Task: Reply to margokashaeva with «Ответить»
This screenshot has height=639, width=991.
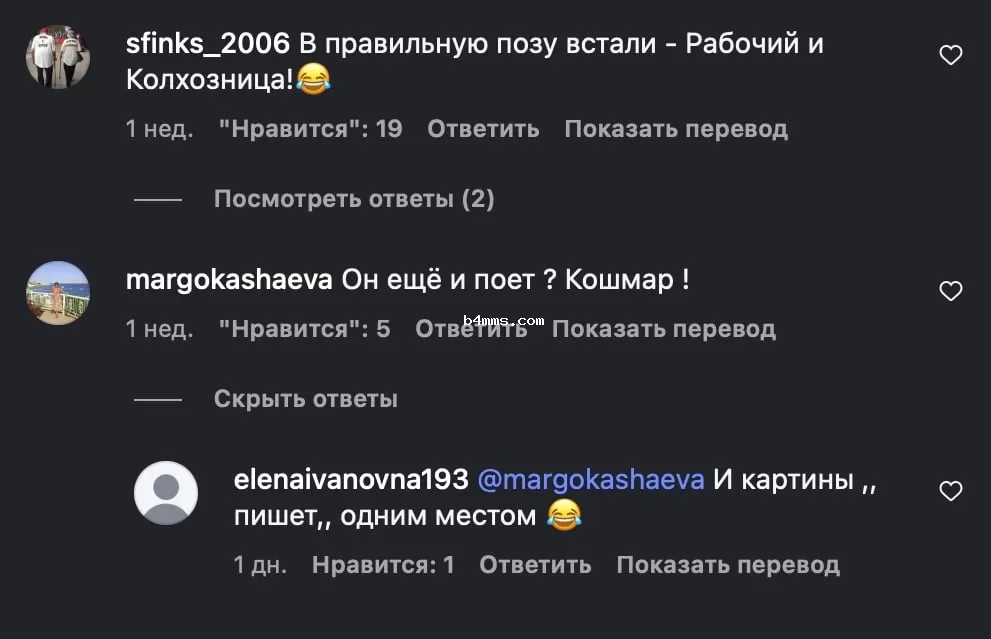Action: tap(472, 328)
